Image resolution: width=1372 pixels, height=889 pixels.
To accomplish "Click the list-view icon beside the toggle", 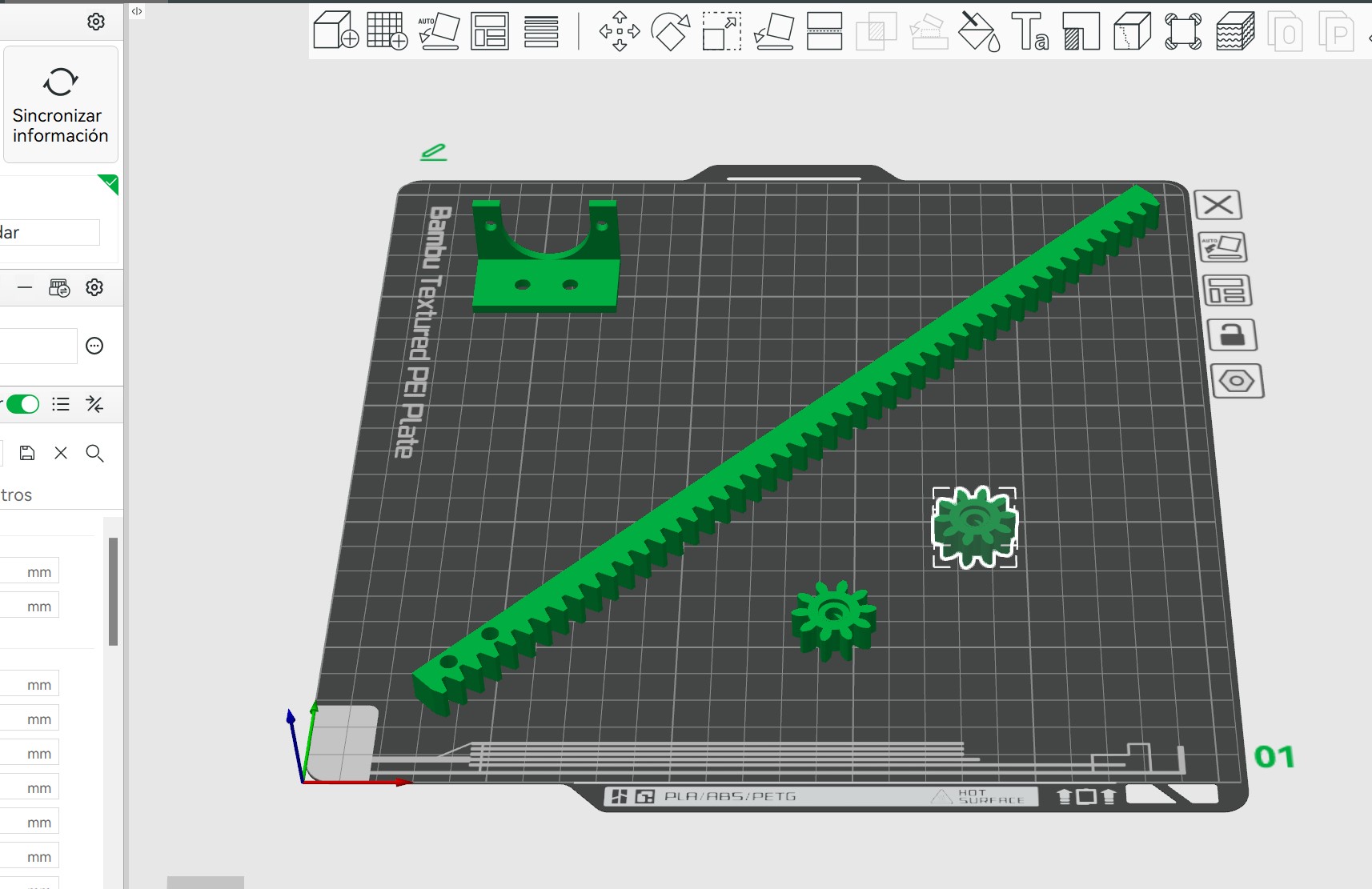I will (61, 404).
